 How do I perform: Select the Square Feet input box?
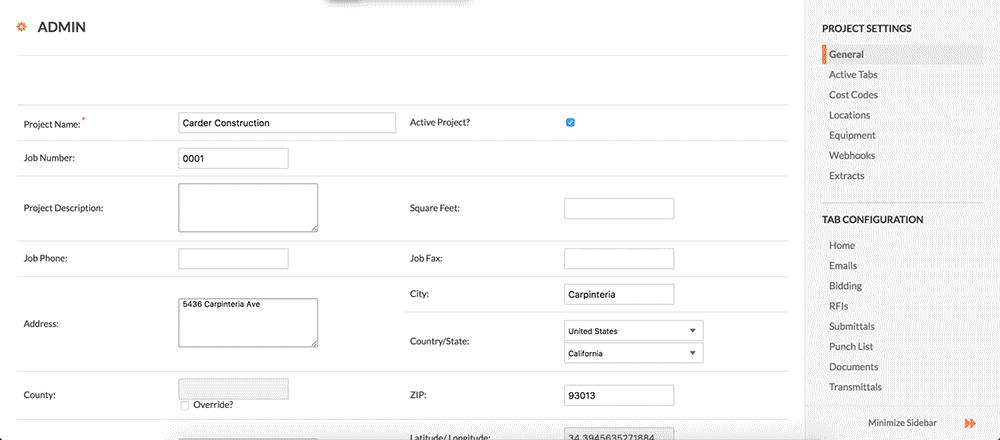pyautogui.click(x=618, y=208)
